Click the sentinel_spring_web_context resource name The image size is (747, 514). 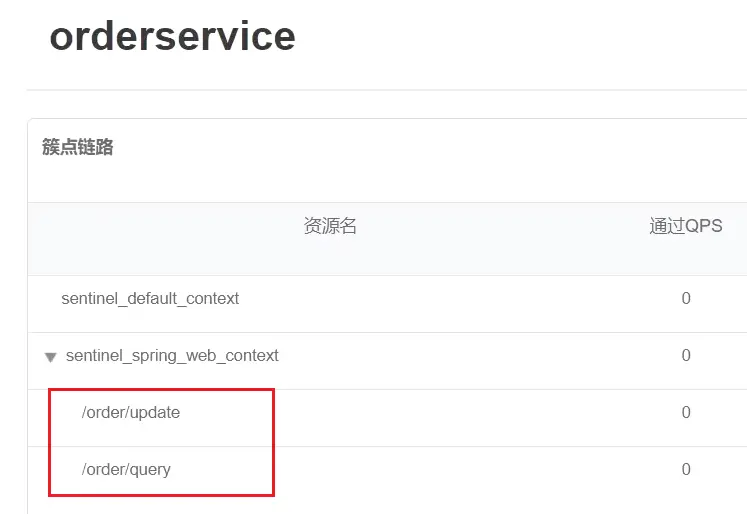pos(172,355)
